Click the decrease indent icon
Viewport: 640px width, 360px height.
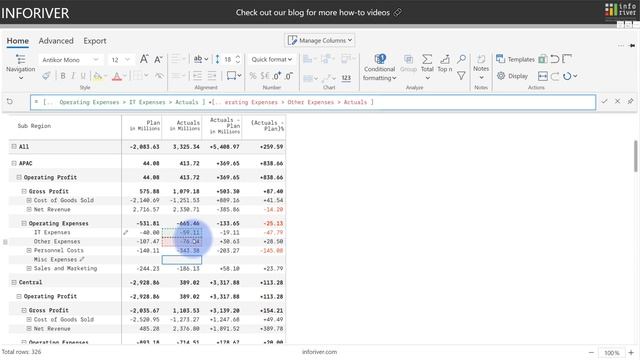coord(198,76)
